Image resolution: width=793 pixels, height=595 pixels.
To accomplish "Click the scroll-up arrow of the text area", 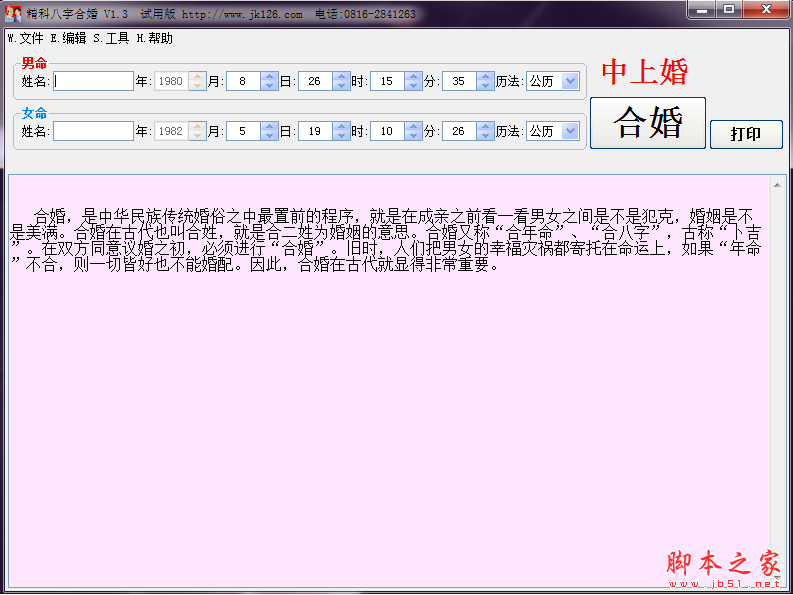I will (x=777, y=185).
